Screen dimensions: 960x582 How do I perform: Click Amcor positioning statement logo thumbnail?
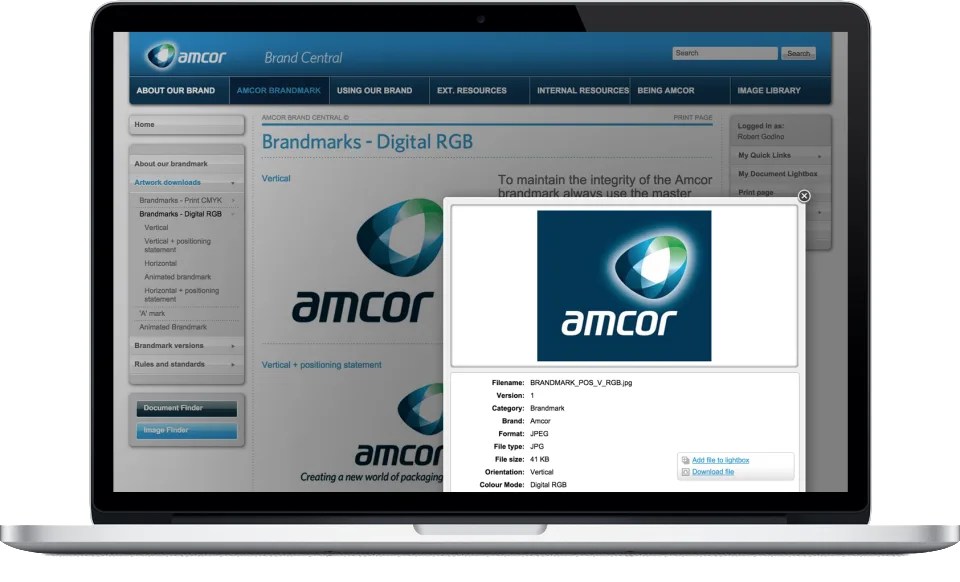[372, 432]
